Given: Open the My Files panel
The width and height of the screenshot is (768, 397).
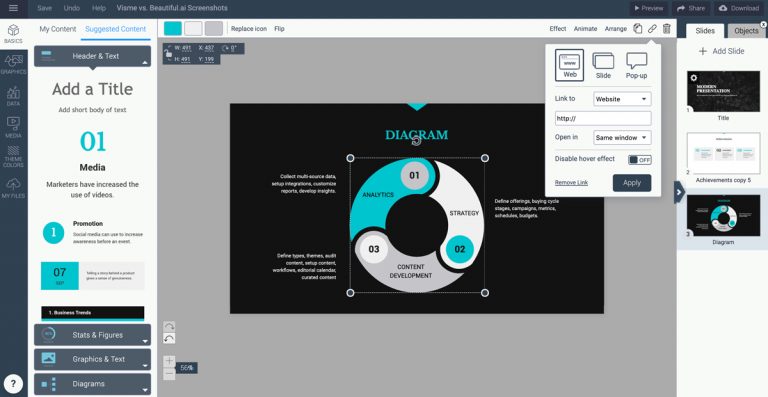Looking at the screenshot, I should click(x=13, y=188).
